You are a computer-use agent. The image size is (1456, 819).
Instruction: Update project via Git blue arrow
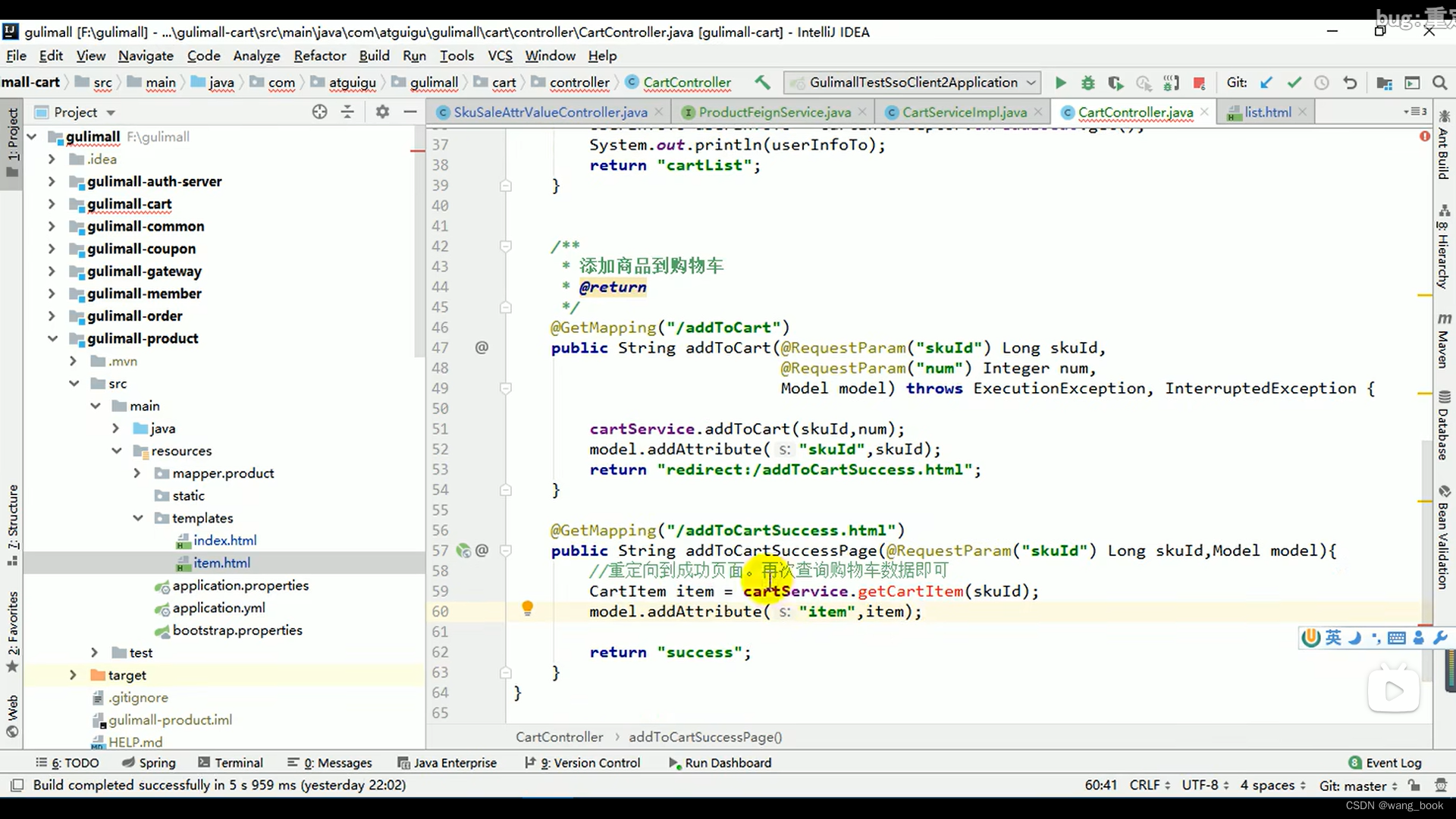(1266, 83)
